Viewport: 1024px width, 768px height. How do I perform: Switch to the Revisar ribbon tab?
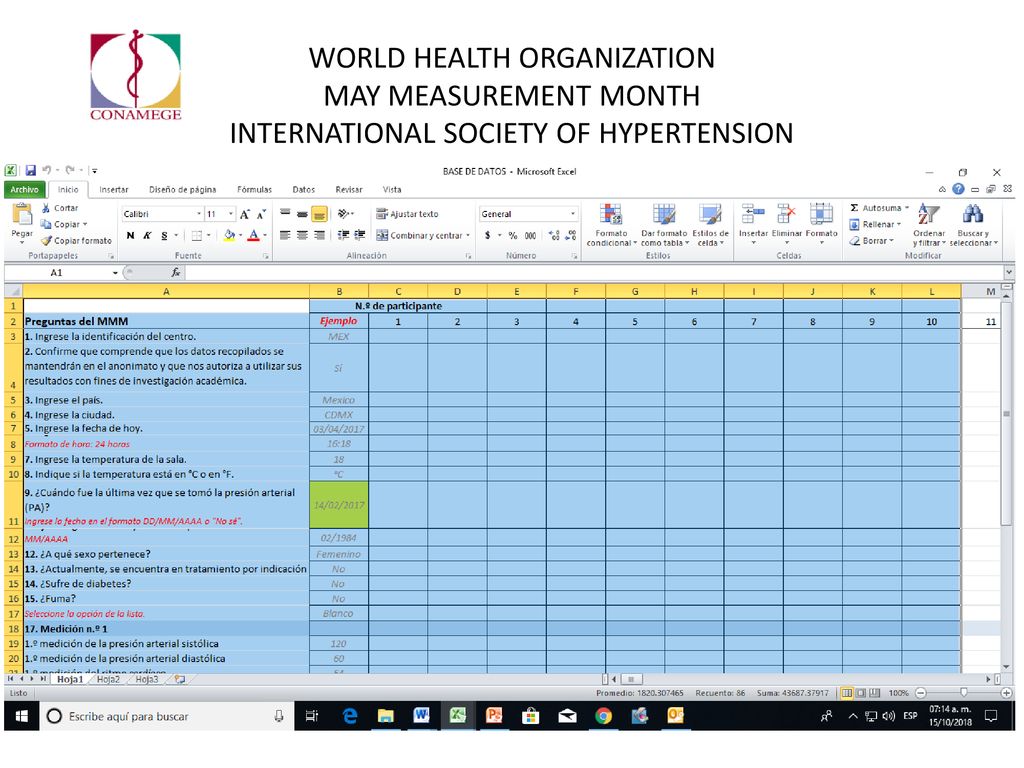click(x=349, y=189)
